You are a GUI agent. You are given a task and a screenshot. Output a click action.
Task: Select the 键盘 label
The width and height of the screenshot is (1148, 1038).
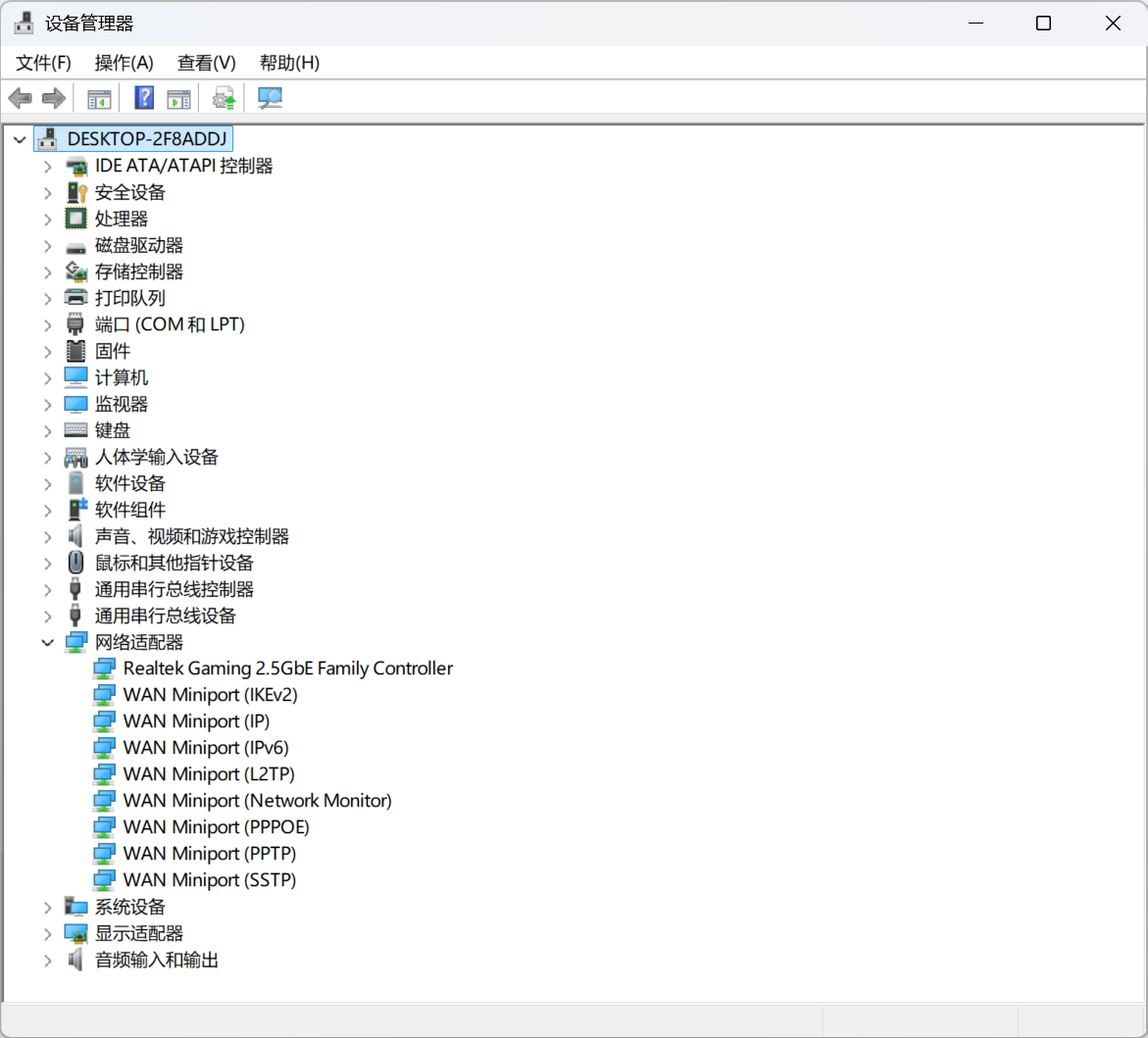coord(112,430)
